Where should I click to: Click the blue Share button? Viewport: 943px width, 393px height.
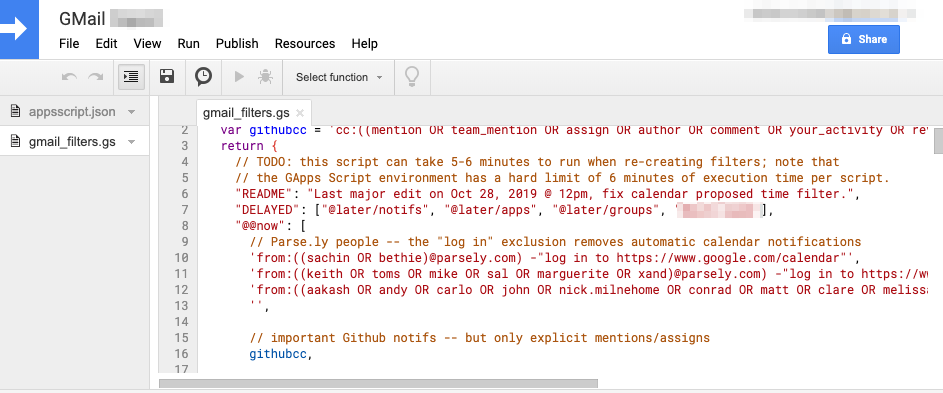864,39
